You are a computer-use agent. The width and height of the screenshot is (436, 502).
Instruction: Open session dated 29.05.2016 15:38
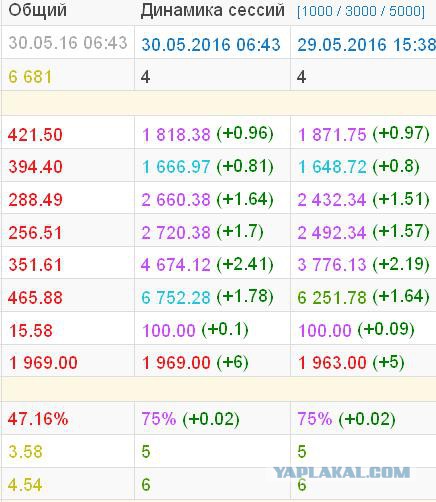point(366,44)
